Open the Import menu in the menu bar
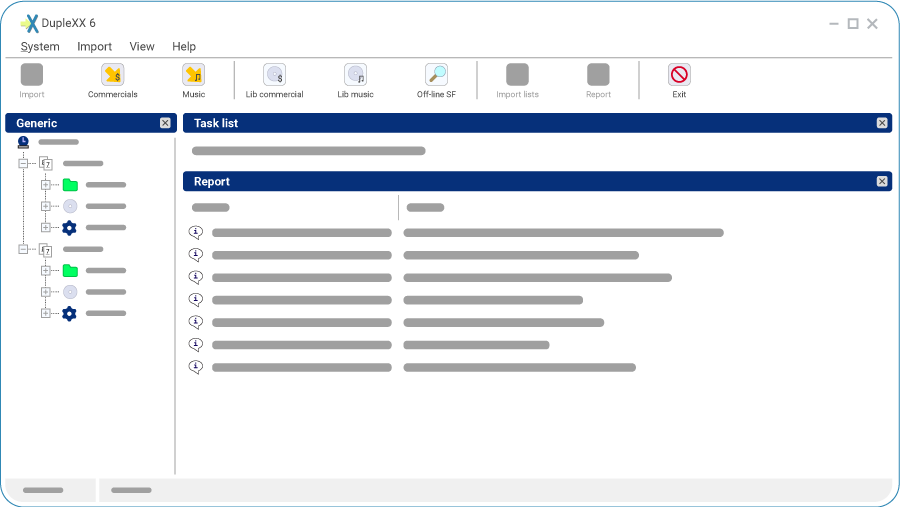This screenshot has width=900, height=507. (x=94, y=47)
